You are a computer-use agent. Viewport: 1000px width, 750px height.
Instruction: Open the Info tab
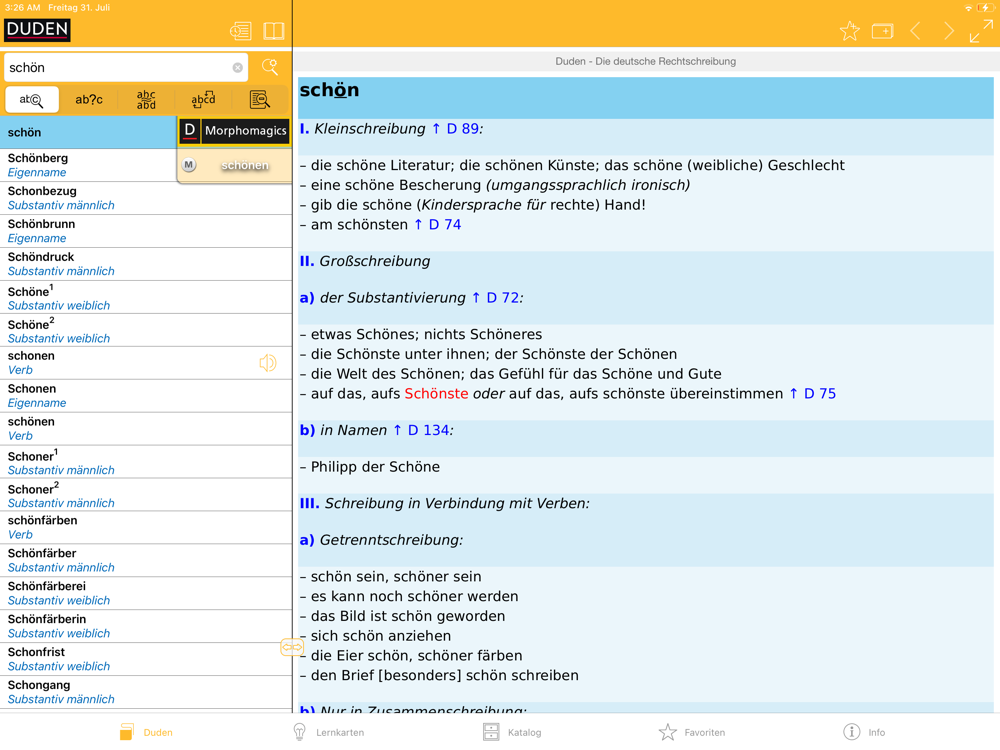click(864, 732)
